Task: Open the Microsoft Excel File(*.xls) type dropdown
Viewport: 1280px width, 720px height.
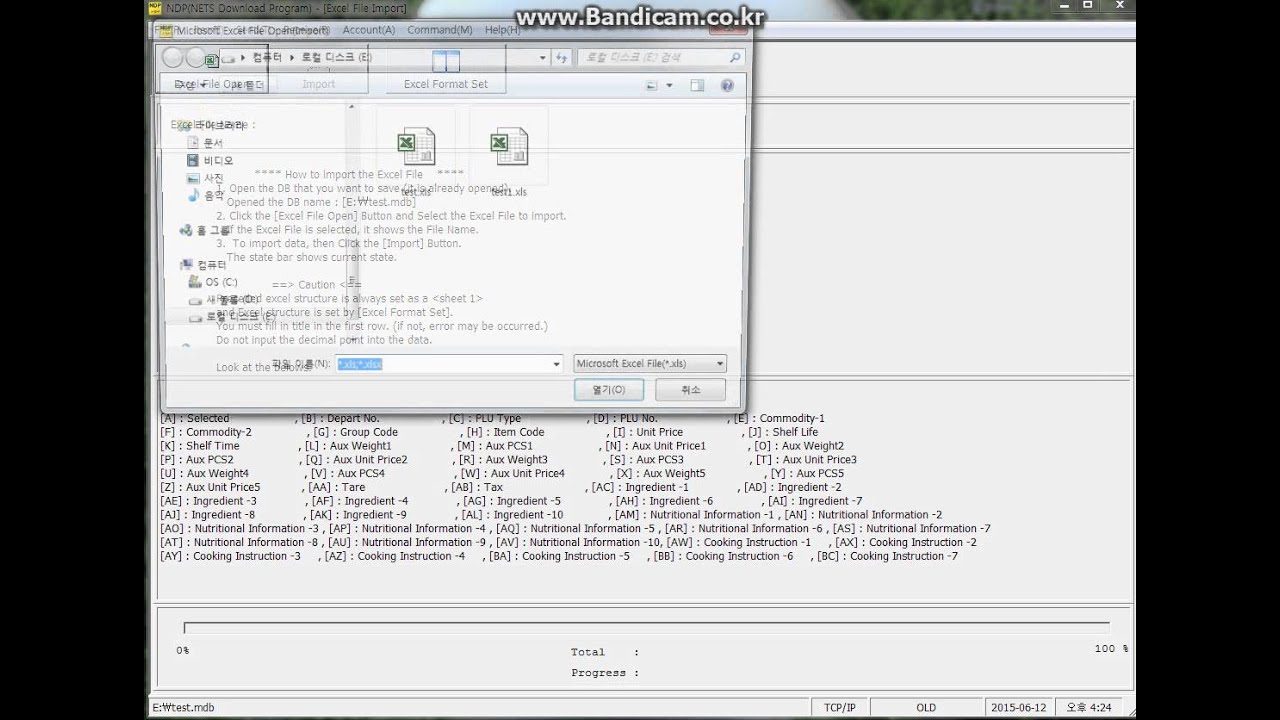Action: point(650,364)
